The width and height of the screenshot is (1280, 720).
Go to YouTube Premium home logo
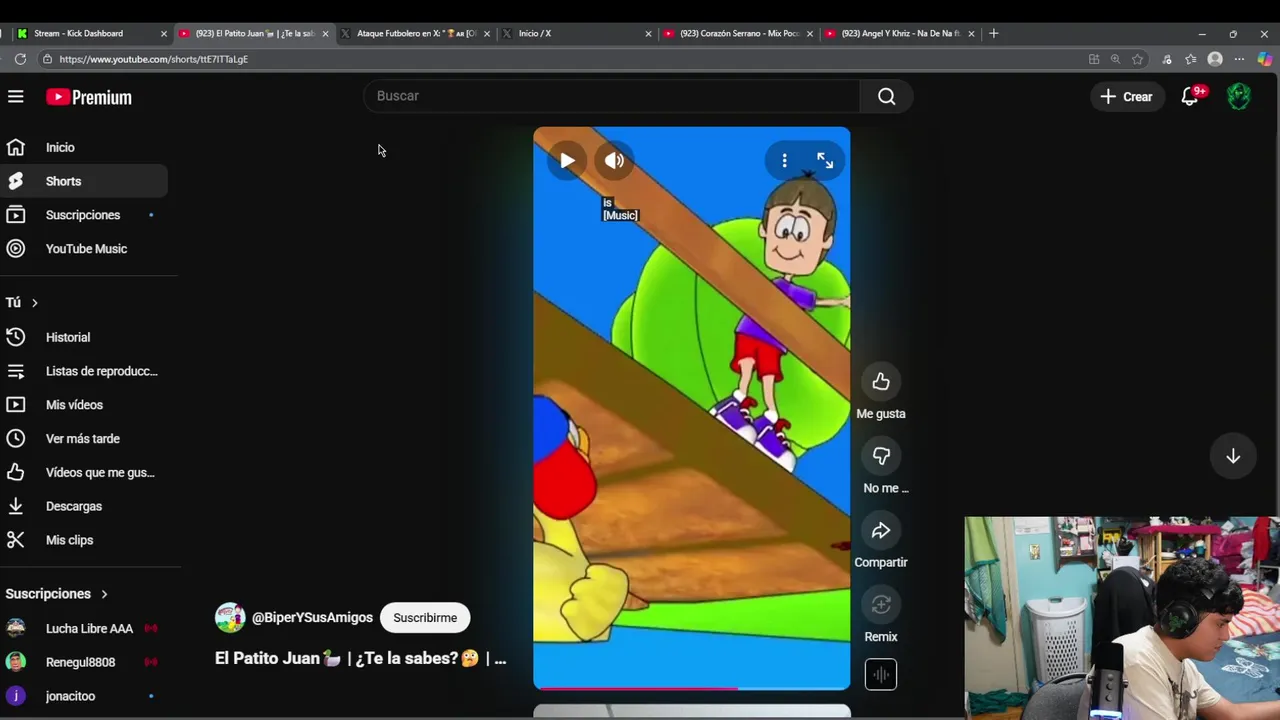click(89, 97)
